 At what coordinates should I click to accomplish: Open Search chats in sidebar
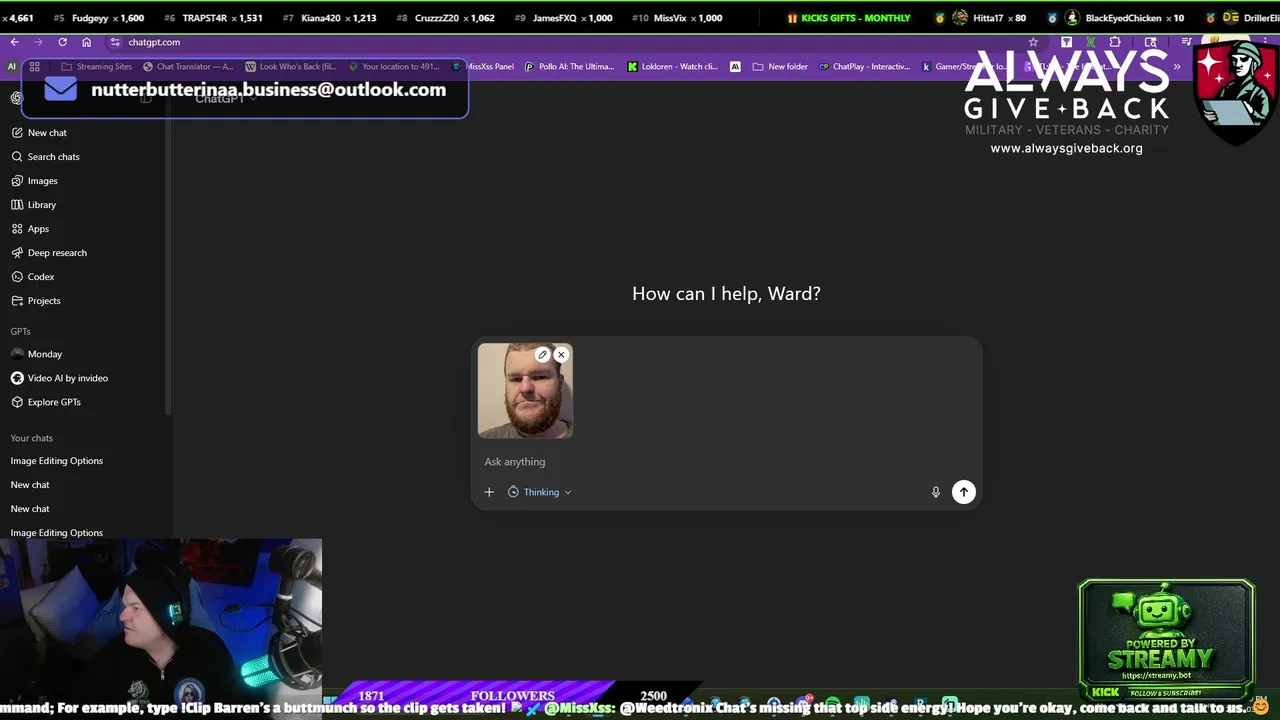pos(46,156)
